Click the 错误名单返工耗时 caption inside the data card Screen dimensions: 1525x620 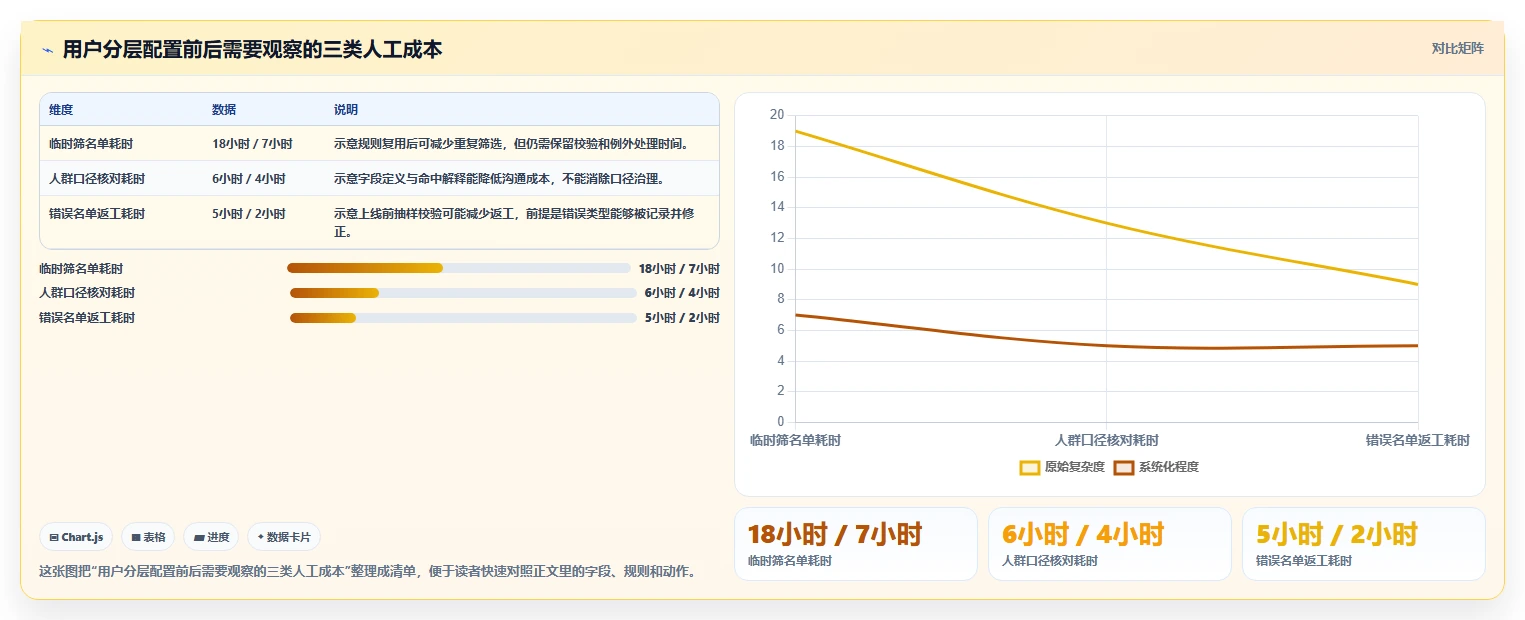tap(1304, 561)
